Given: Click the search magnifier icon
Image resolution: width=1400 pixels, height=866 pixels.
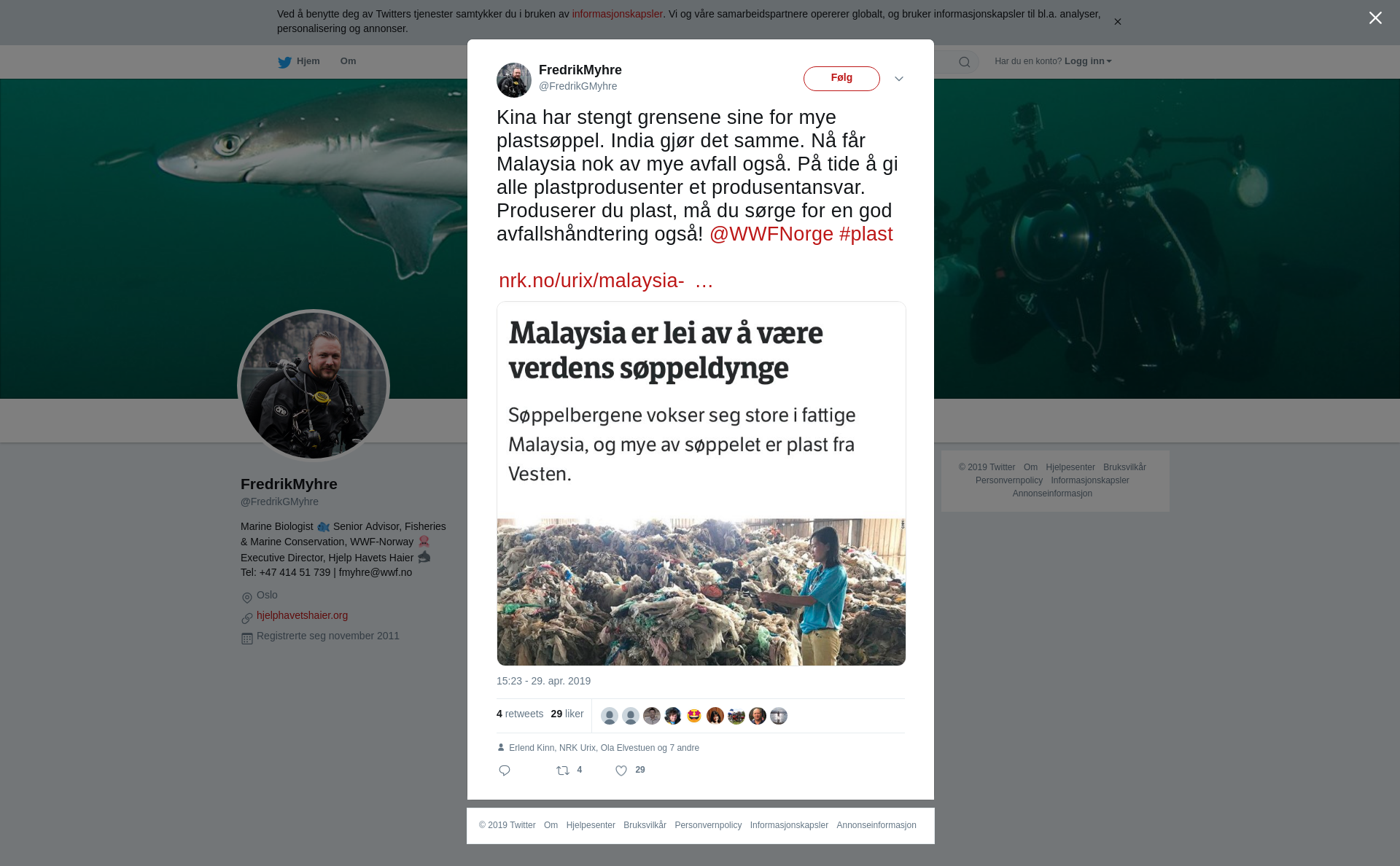Looking at the screenshot, I should coord(965,62).
